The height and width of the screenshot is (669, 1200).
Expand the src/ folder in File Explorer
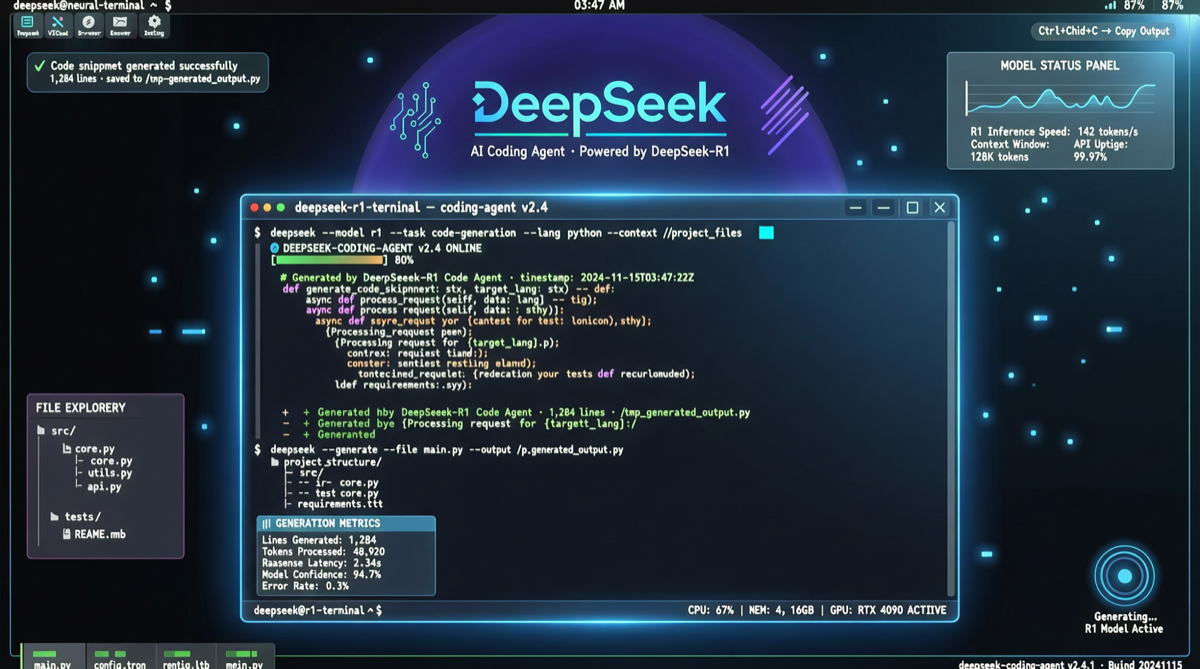pyautogui.click(x=56, y=431)
